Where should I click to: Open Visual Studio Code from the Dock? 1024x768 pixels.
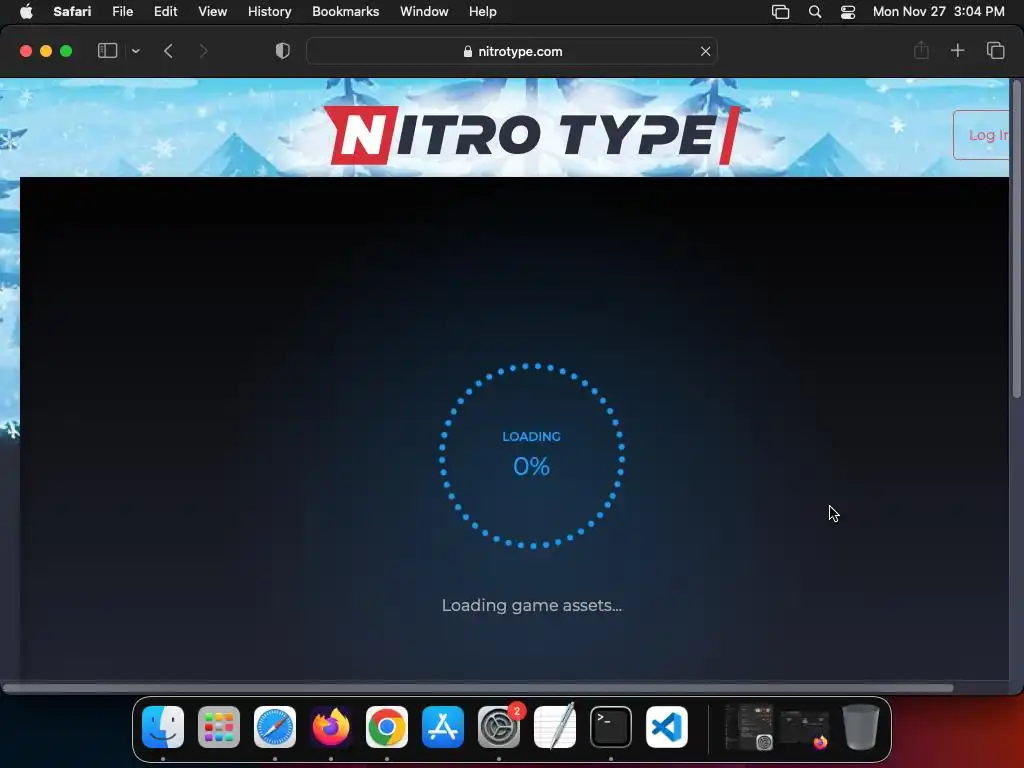coord(667,727)
